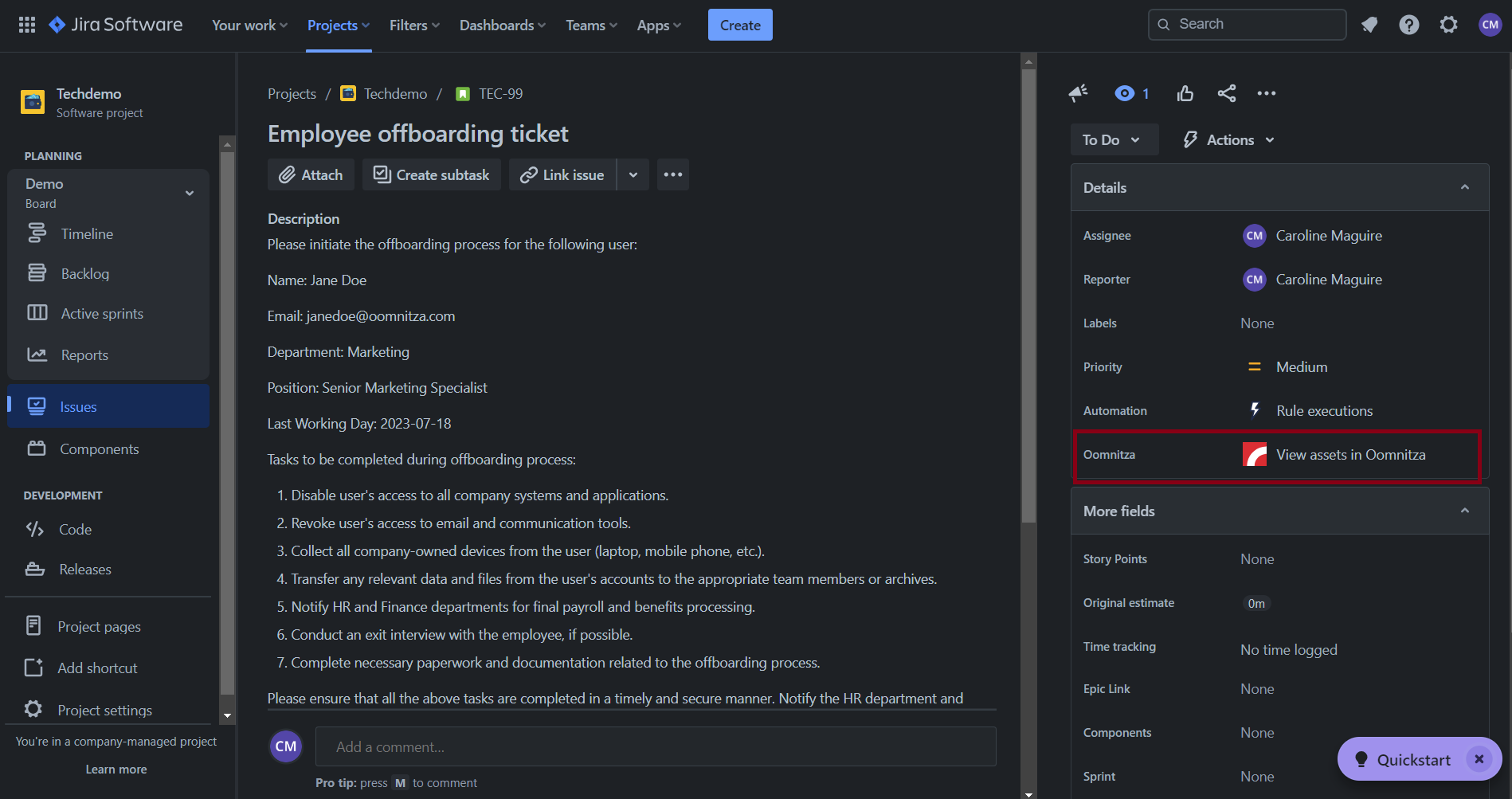This screenshot has width=1512, height=799.
Task: Open the To Do status dropdown
Action: pyautogui.click(x=1112, y=140)
